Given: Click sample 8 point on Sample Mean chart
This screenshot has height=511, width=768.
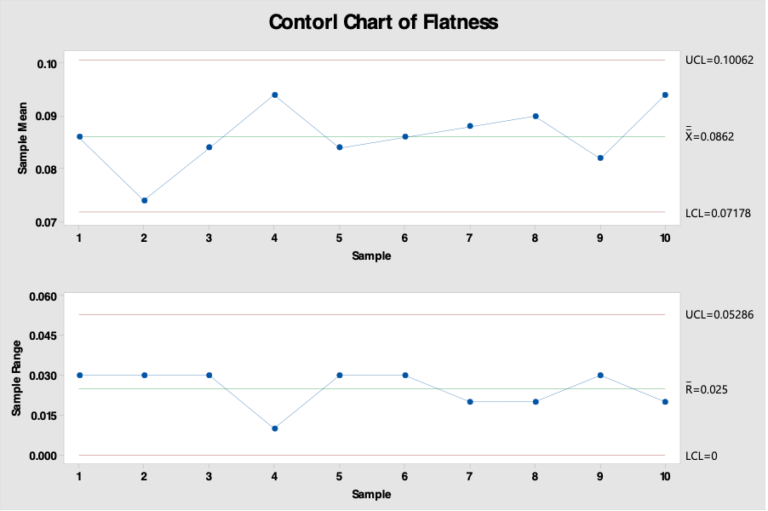Looking at the screenshot, I should click(535, 116).
